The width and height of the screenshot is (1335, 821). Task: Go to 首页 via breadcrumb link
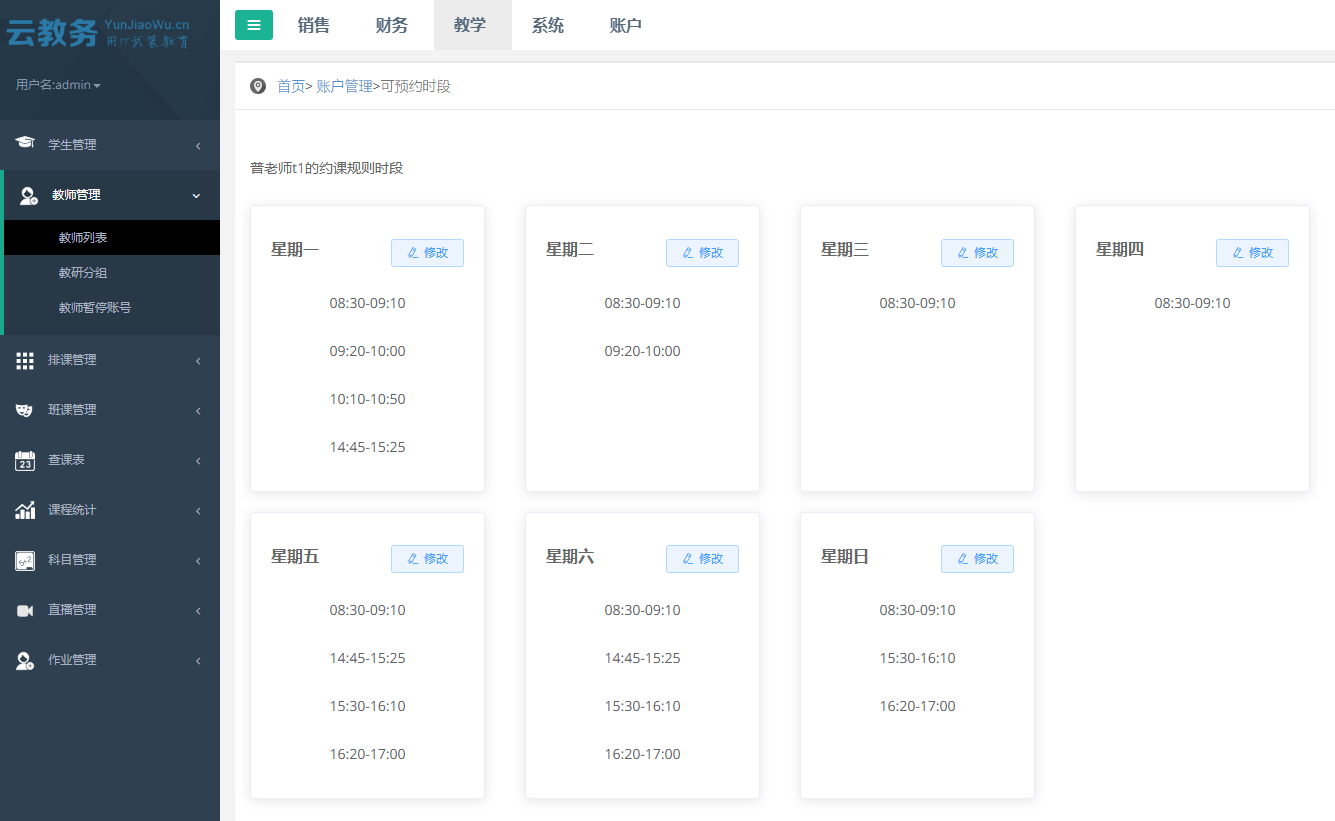click(290, 87)
